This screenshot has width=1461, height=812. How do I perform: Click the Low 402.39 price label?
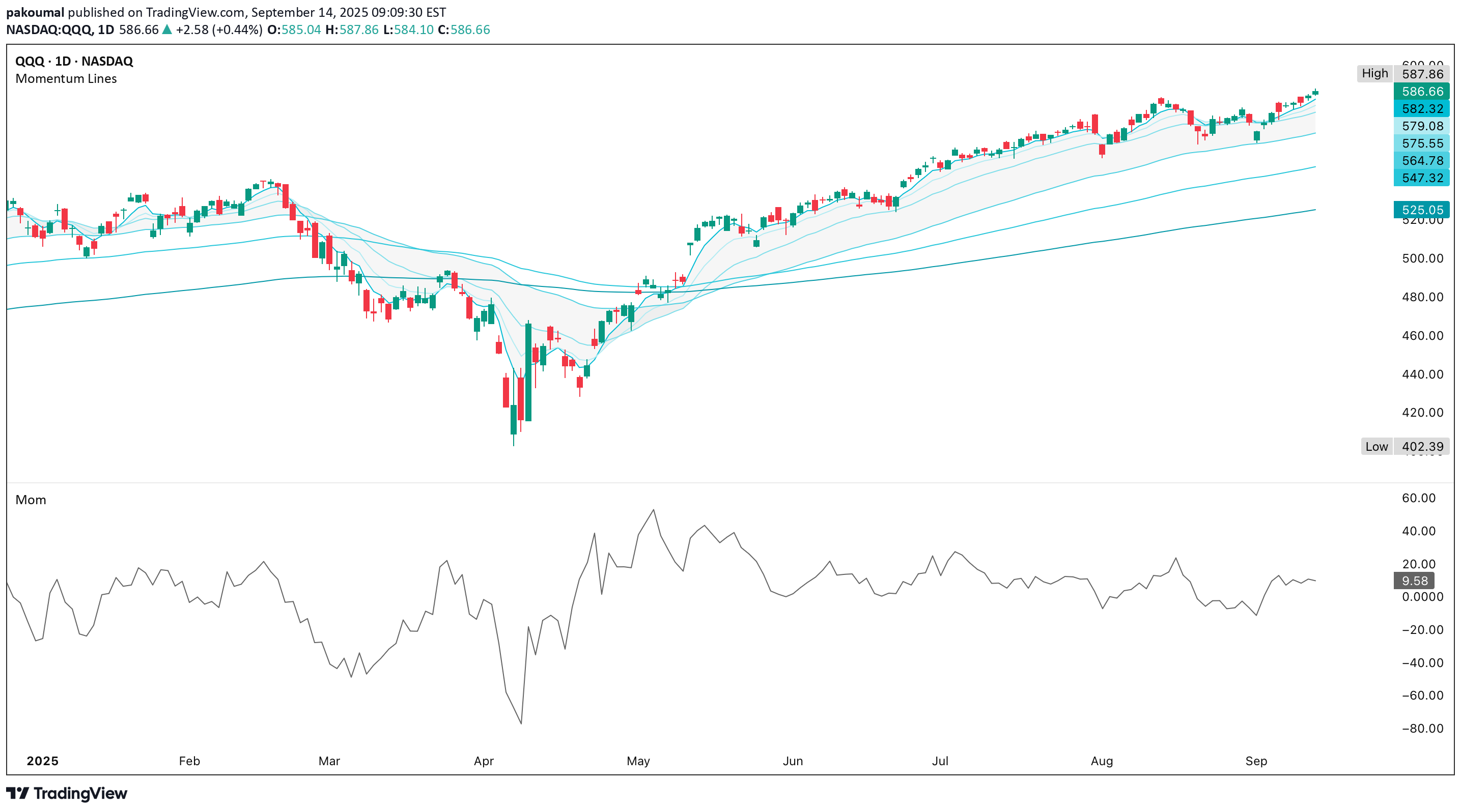[x=1405, y=447]
